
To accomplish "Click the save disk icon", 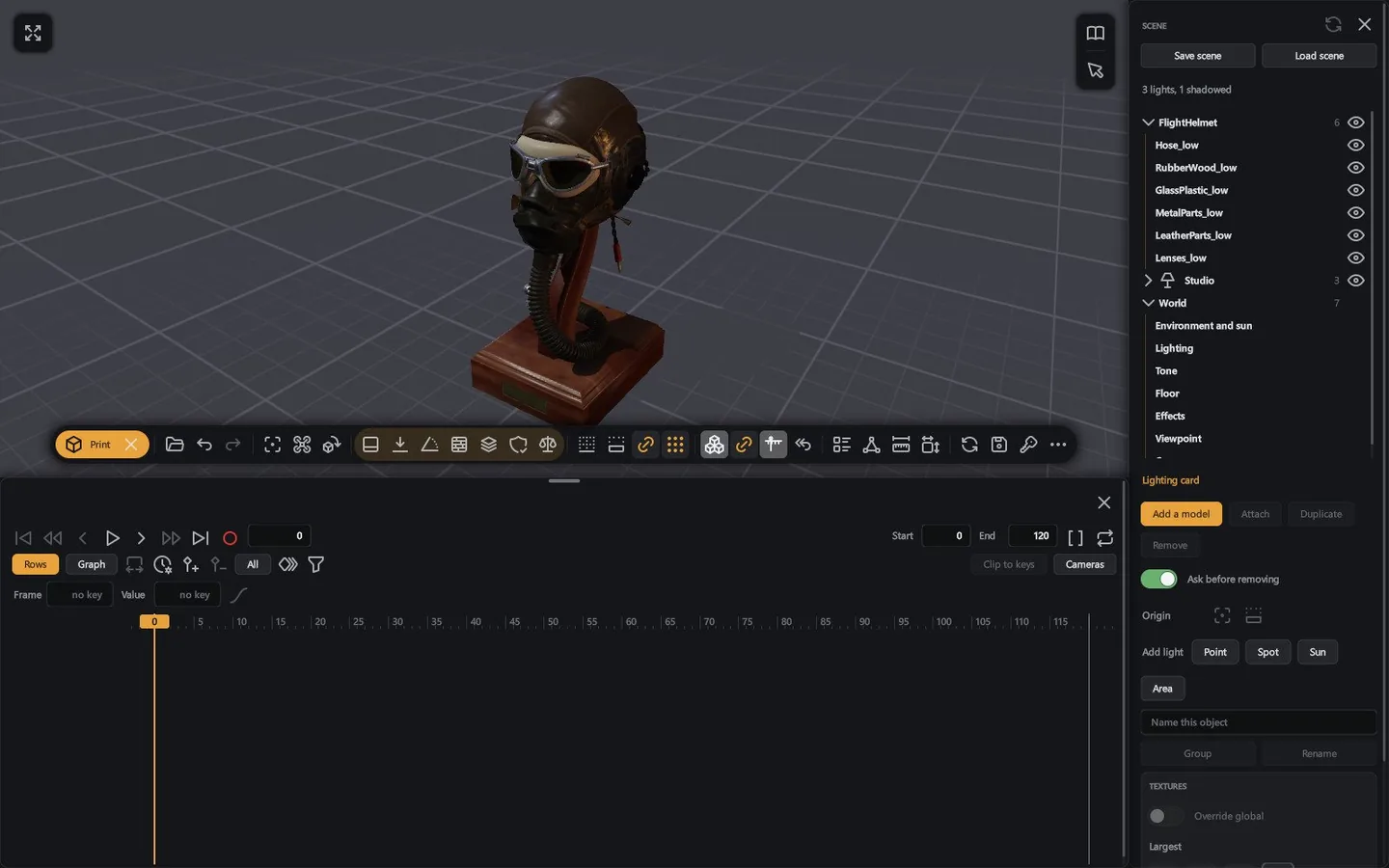I will point(999,445).
